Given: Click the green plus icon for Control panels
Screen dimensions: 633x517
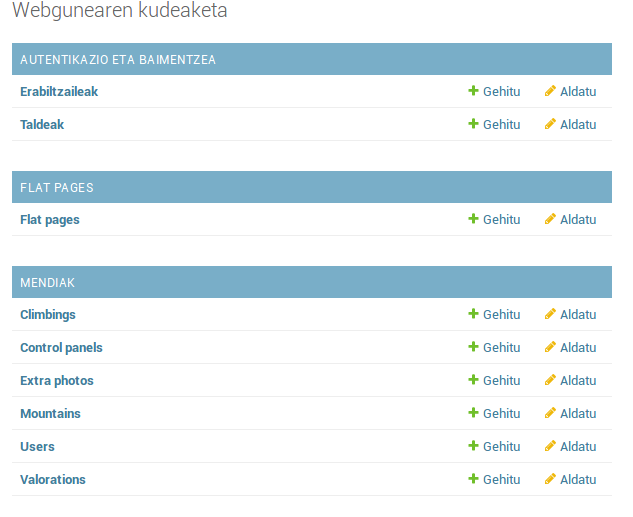Looking at the screenshot, I should [x=473, y=347].
